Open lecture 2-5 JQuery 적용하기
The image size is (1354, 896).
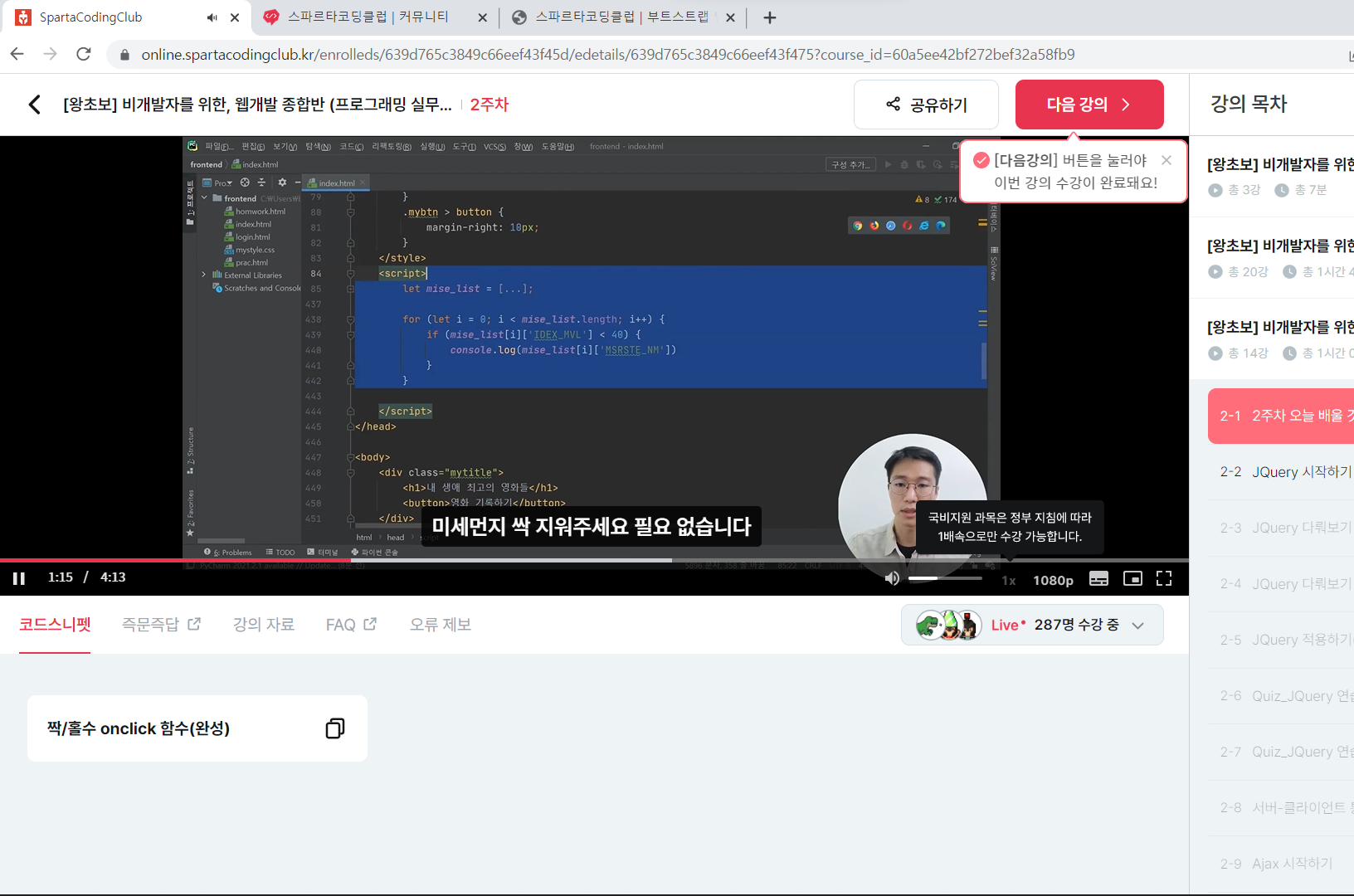[1281, 640]
